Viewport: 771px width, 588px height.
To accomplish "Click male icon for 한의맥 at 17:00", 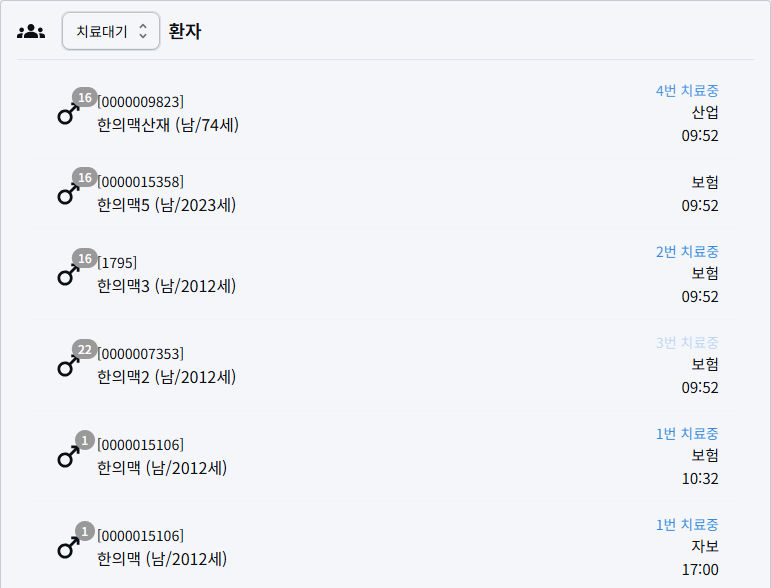I will (67, 549).
